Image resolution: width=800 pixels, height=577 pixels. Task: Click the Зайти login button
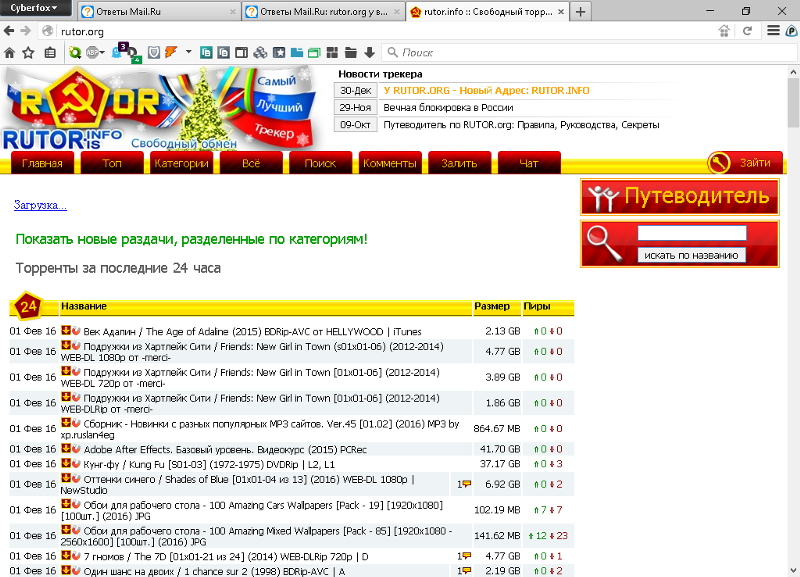click(744, 162)
